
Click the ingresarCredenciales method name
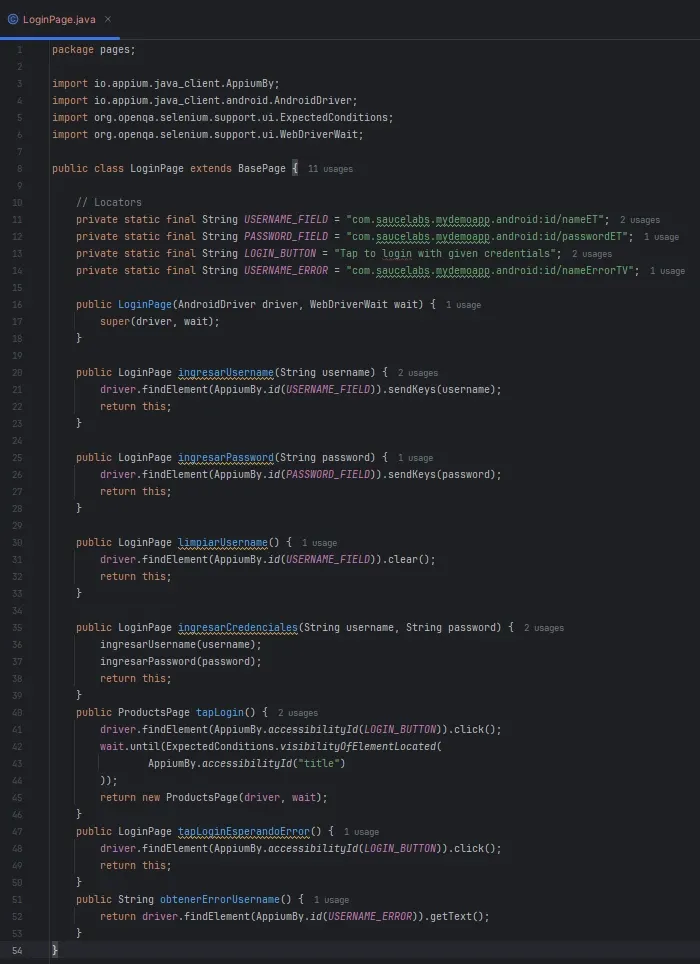(238, 628)
